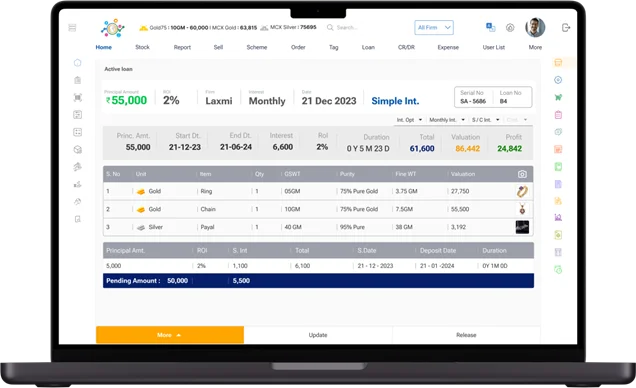The width and height of the screenshot is (636, 388).
Task: Click the grid list icon in left sidebar
Action: (77, 132)
